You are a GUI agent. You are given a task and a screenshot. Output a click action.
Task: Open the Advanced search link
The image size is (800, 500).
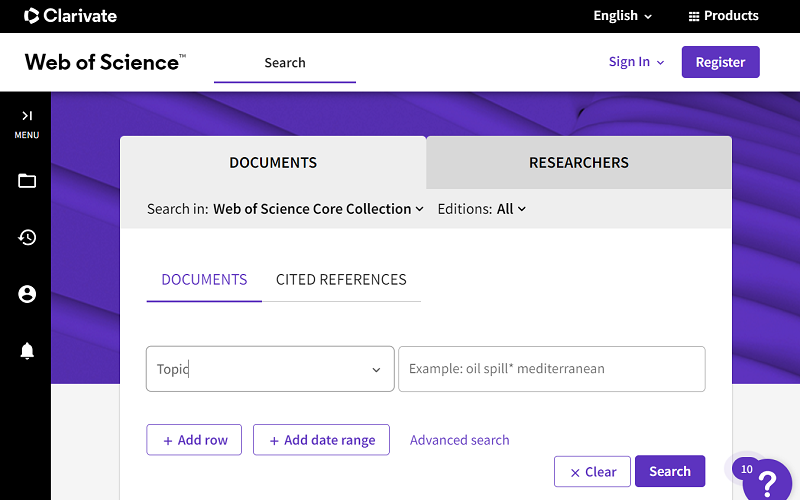[x=459, y=440]
